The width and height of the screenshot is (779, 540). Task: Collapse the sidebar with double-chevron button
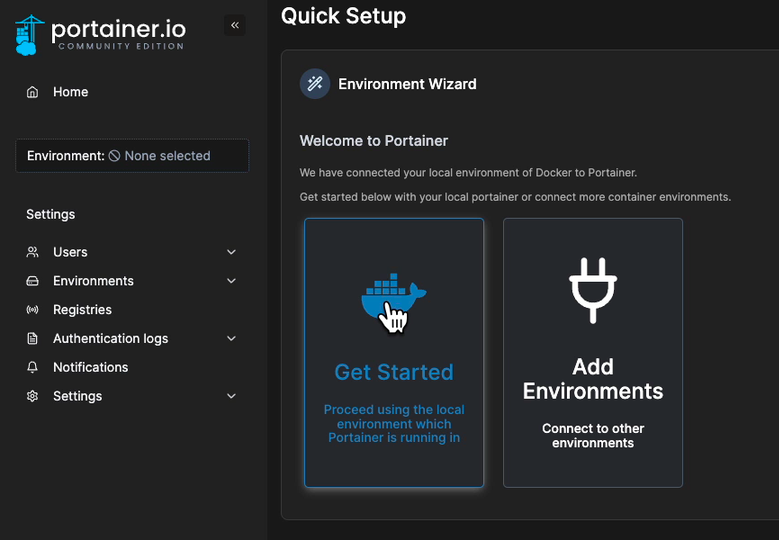click(x=235, y=25)
